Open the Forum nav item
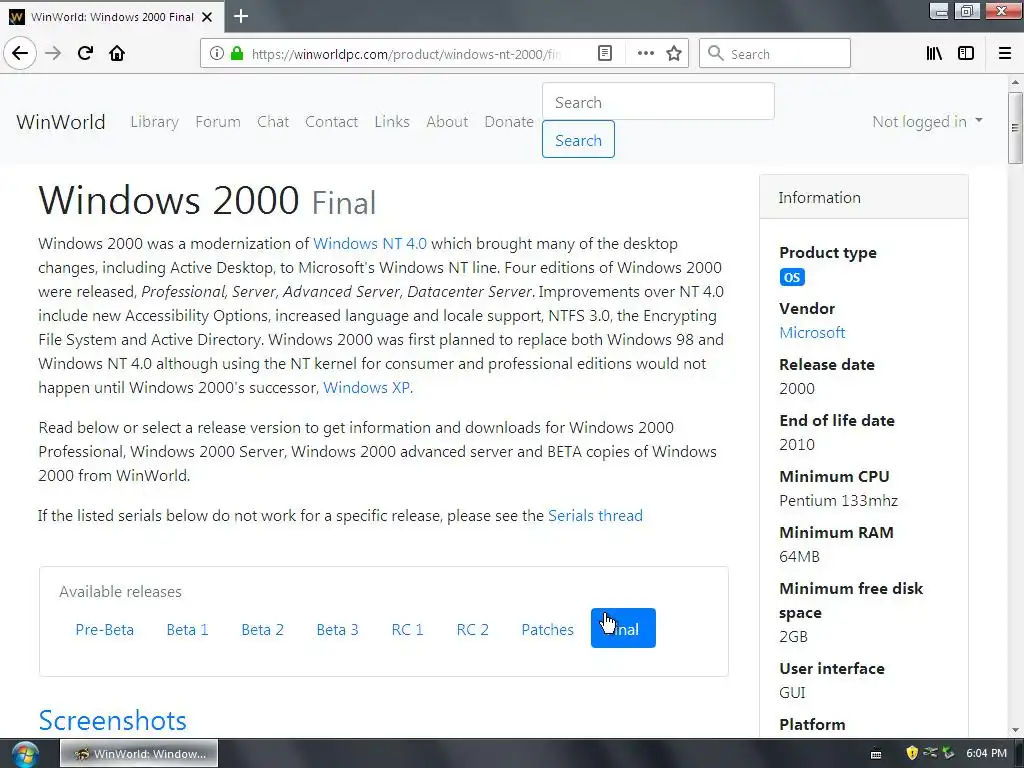This screenshot has height=768, width=1024. click(x=217, y=121)
